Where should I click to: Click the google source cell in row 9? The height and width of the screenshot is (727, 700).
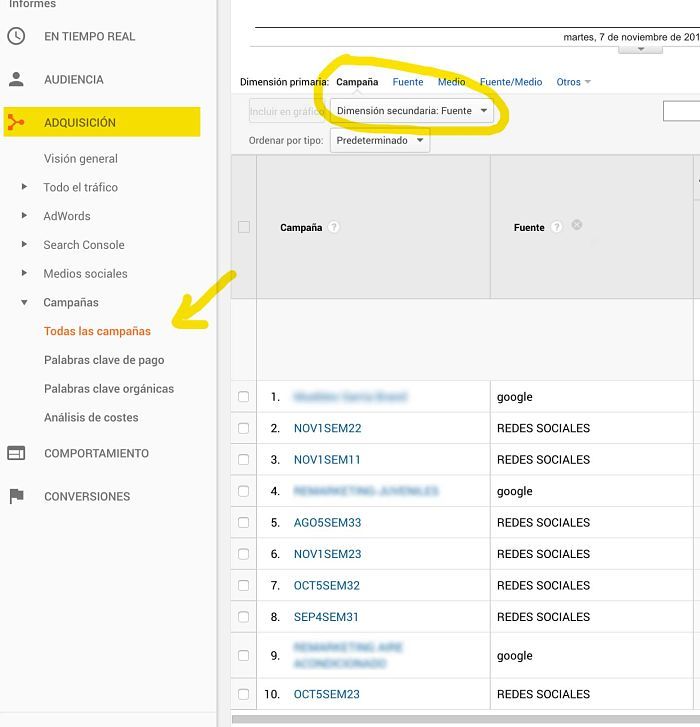point(515,656)
